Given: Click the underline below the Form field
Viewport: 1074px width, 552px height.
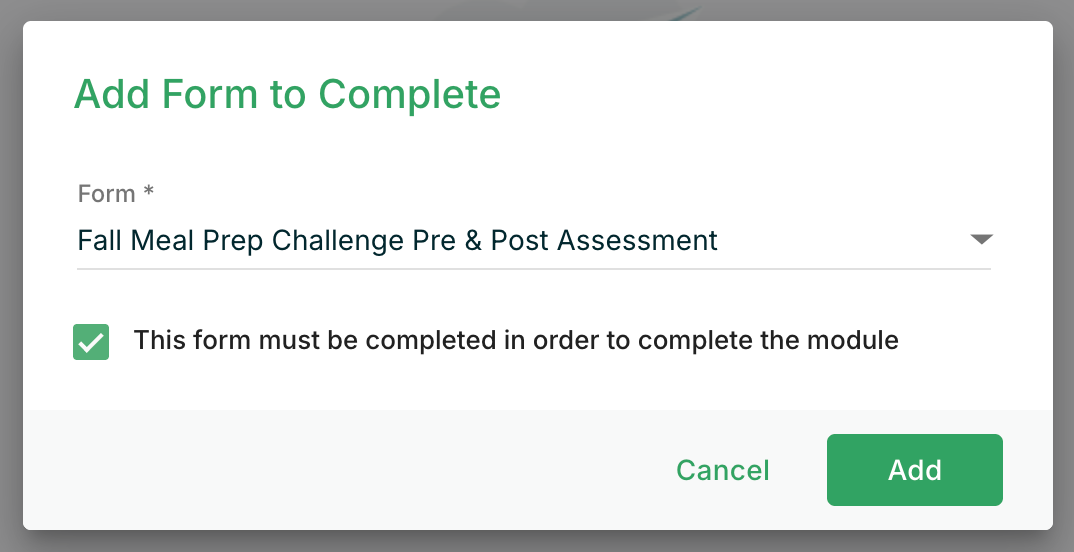Looking at the screenshot, I should (533, 268).
